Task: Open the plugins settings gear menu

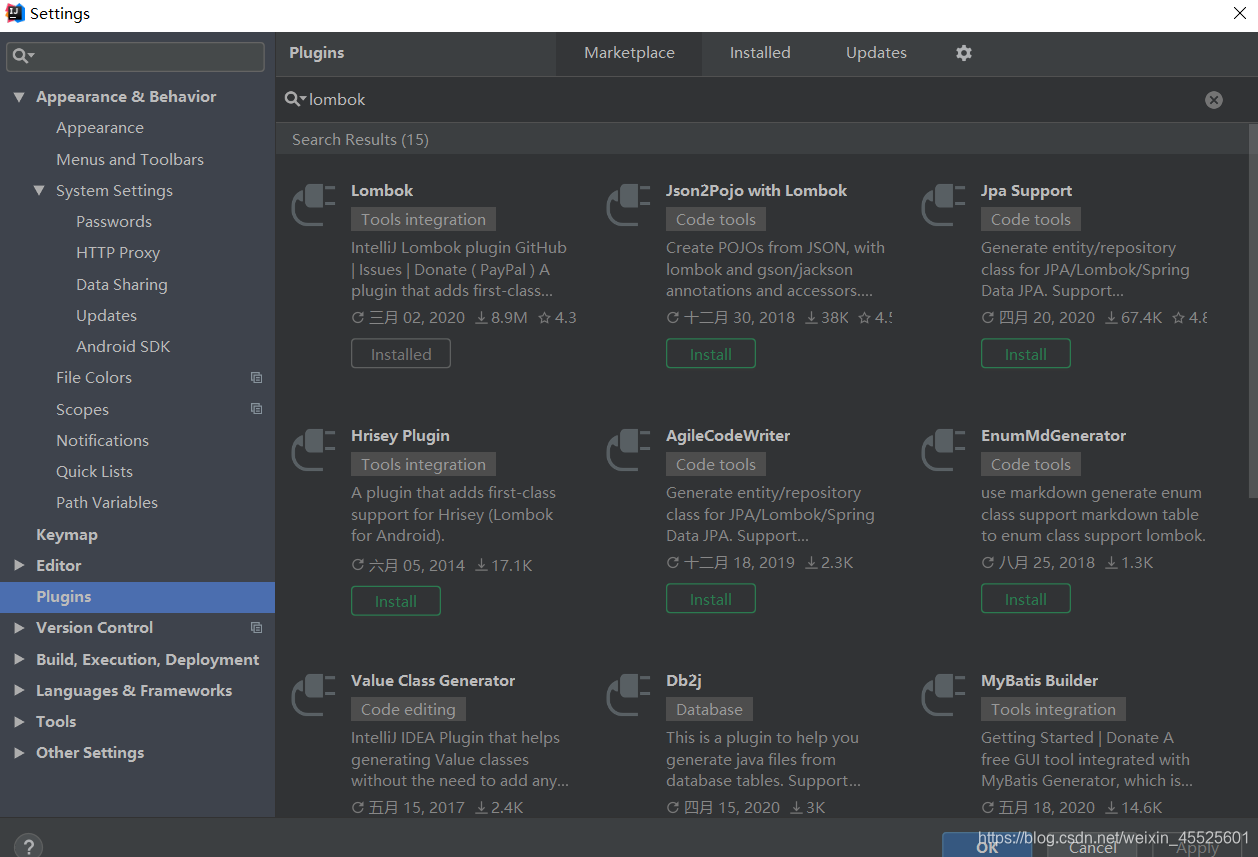Action: 963,52
